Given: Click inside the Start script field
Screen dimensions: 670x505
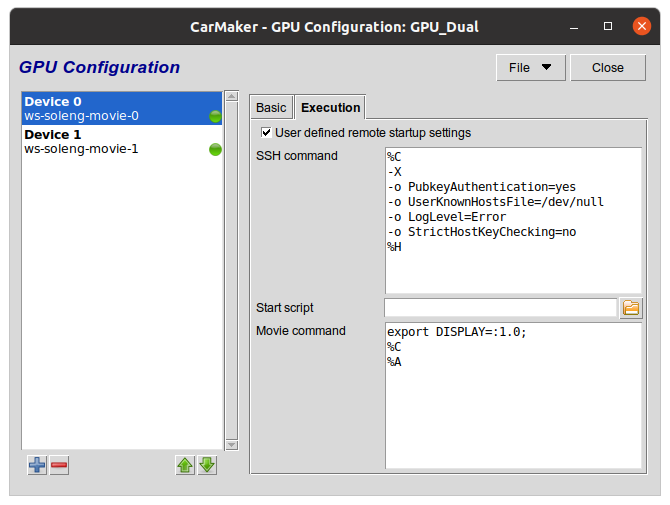Looking at the screenshot, I should click(500, 308).
